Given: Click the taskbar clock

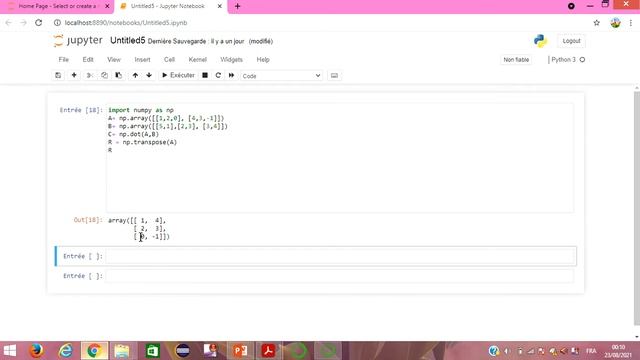Looking at the screenshot, I should tap(618, 351).
